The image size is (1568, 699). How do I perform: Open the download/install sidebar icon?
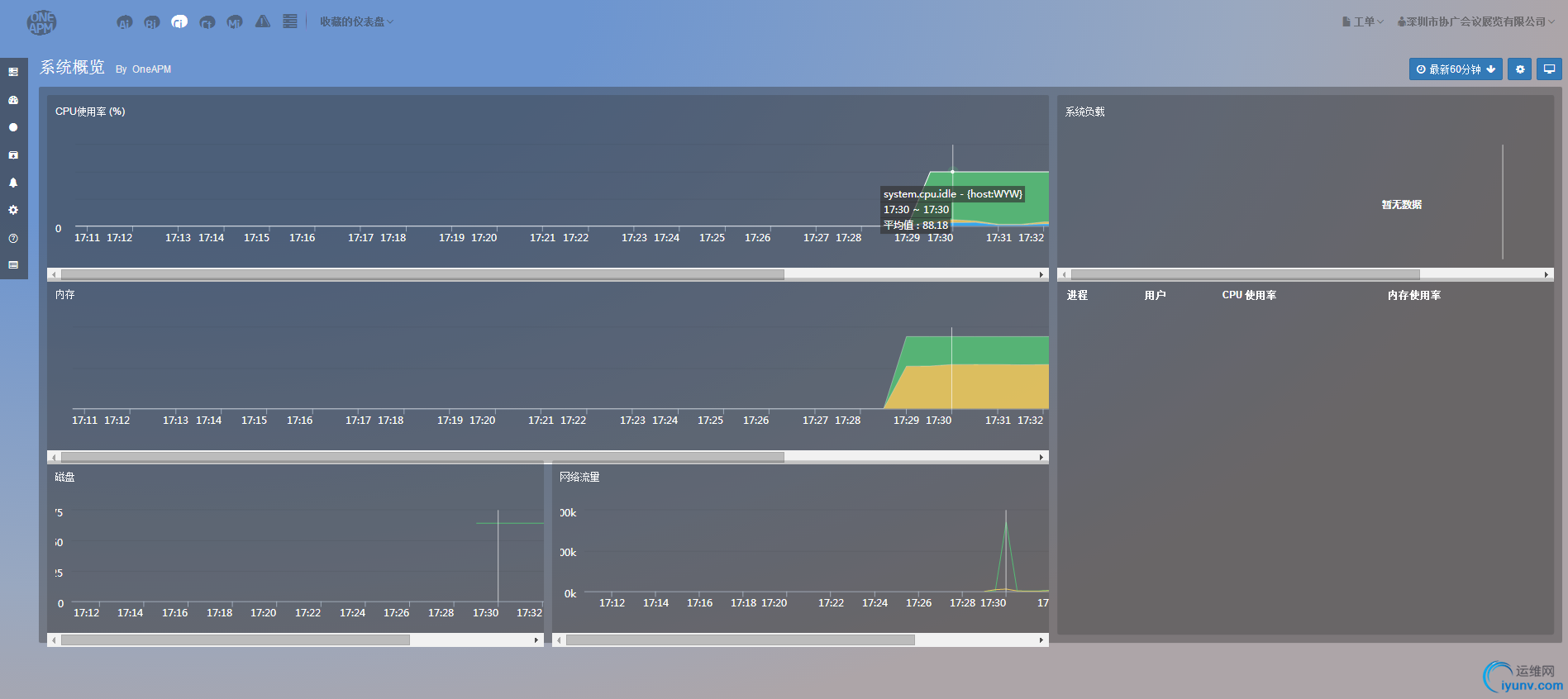click(13, 155)
